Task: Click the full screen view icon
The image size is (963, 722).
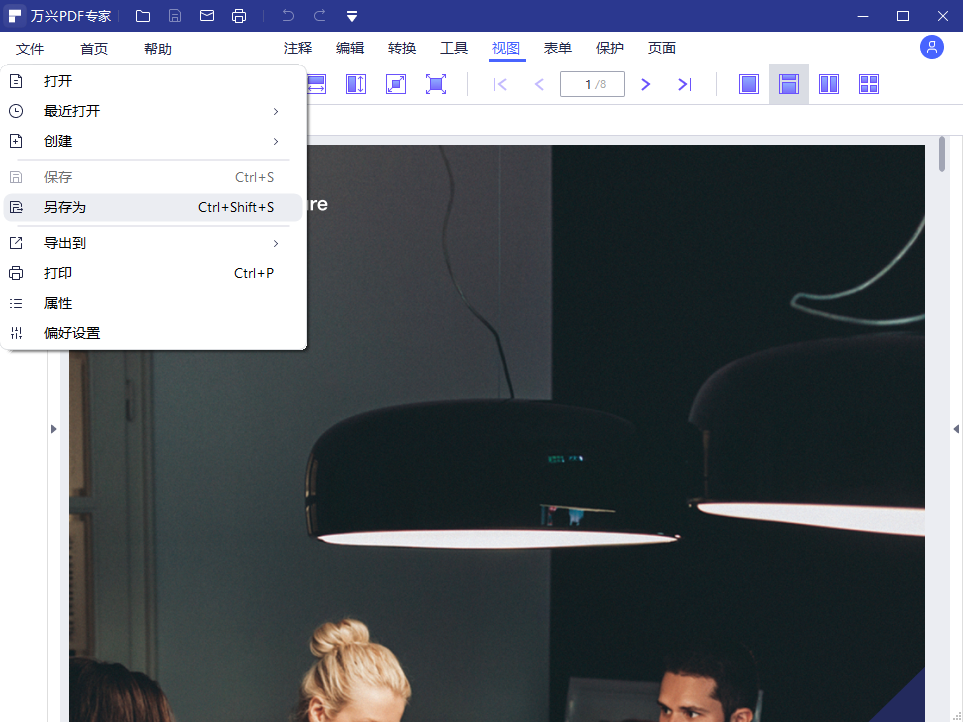Action: pos(436,84)
